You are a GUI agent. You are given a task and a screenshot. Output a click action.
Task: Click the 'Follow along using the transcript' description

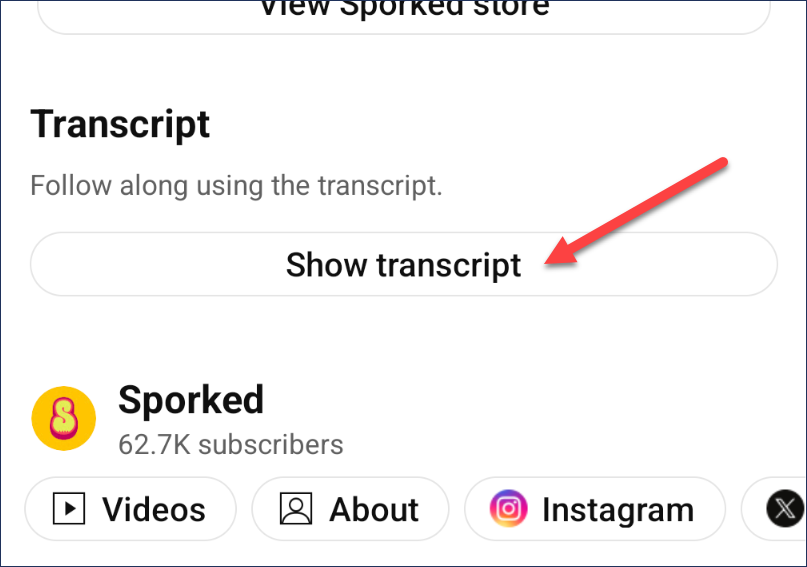pyautogui.click(x=236, y=186)
